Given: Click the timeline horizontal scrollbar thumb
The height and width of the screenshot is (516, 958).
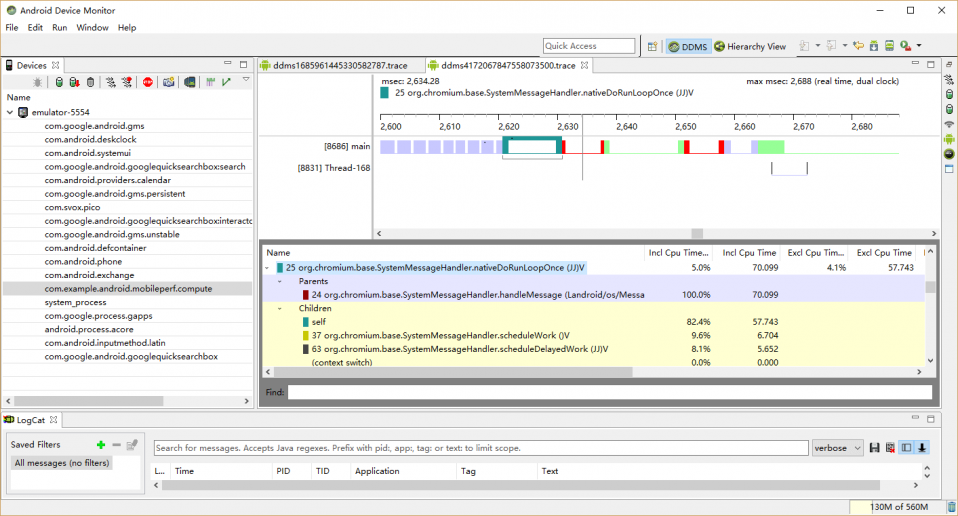Looking at the screenshot, I should point(697,233).
